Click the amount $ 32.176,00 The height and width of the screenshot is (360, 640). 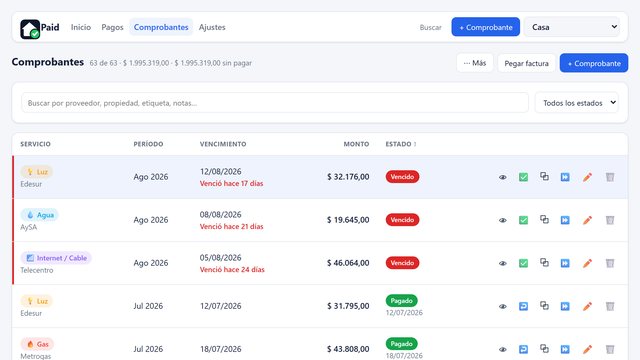coord(348,177)
